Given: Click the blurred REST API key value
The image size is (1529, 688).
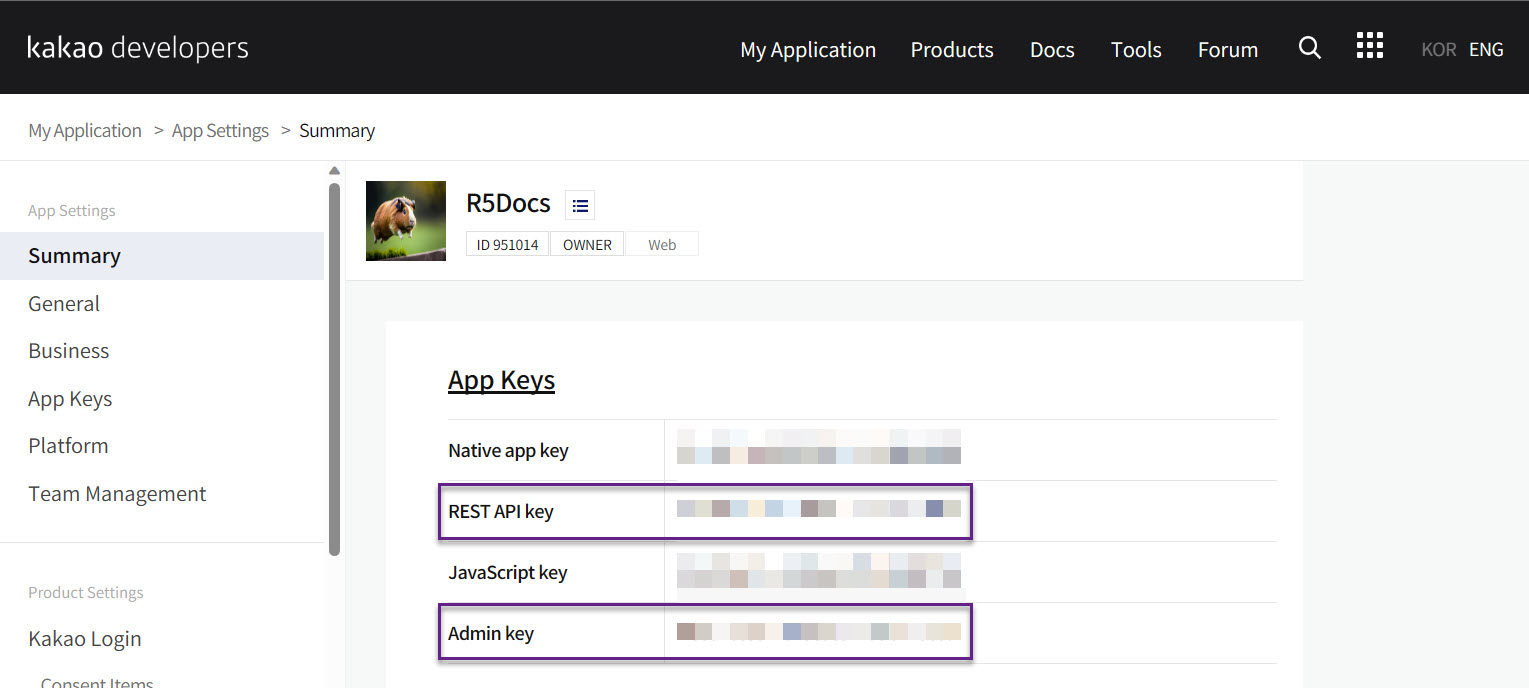Looking at the screenshot, I should [x=819, y=508].
